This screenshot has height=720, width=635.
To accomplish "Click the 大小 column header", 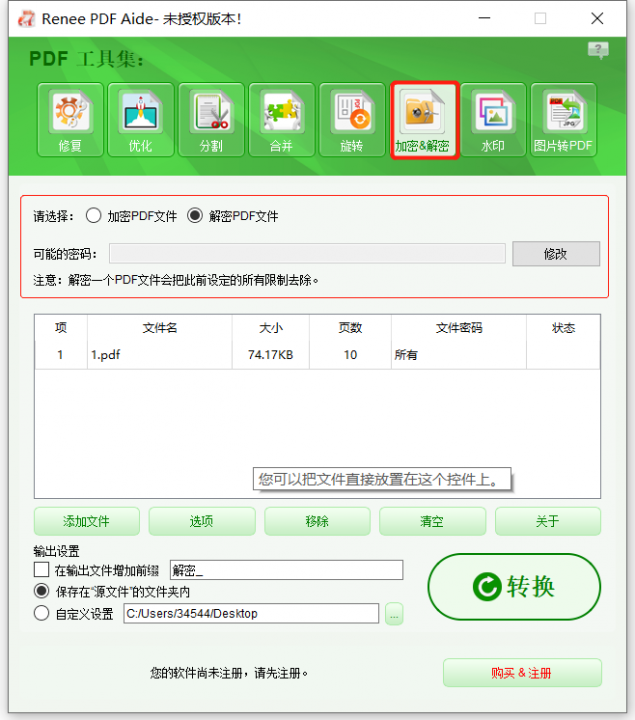I will [x=270, y=328].
